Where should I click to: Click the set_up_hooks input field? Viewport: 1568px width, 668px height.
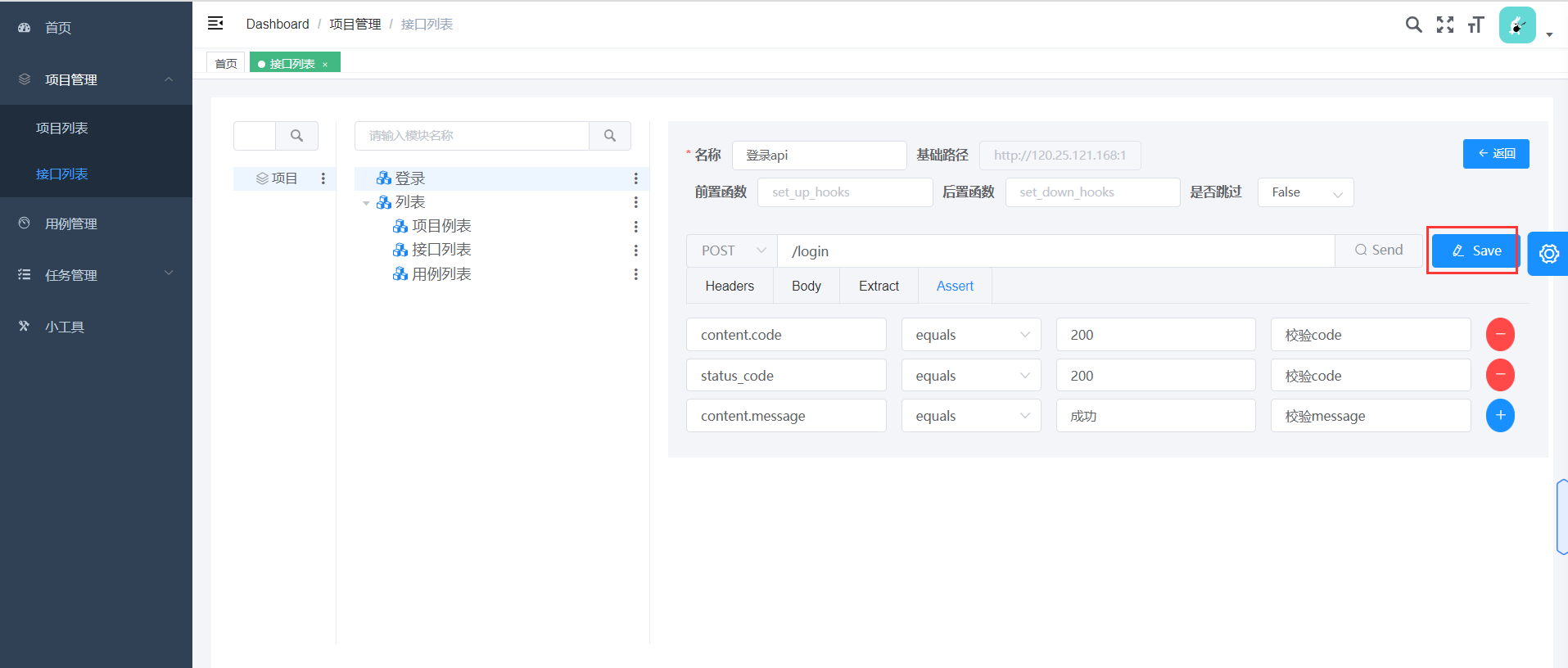845,192
